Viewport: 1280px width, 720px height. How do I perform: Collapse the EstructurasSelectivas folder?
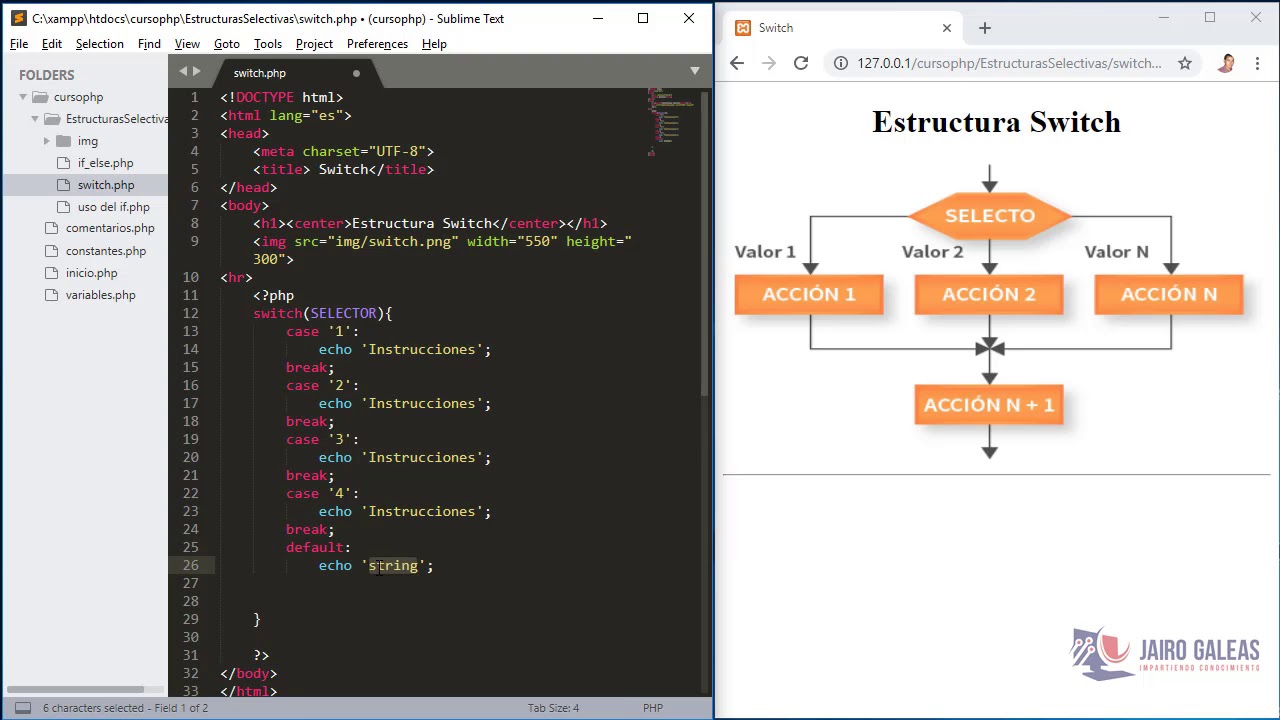[35, 119]
